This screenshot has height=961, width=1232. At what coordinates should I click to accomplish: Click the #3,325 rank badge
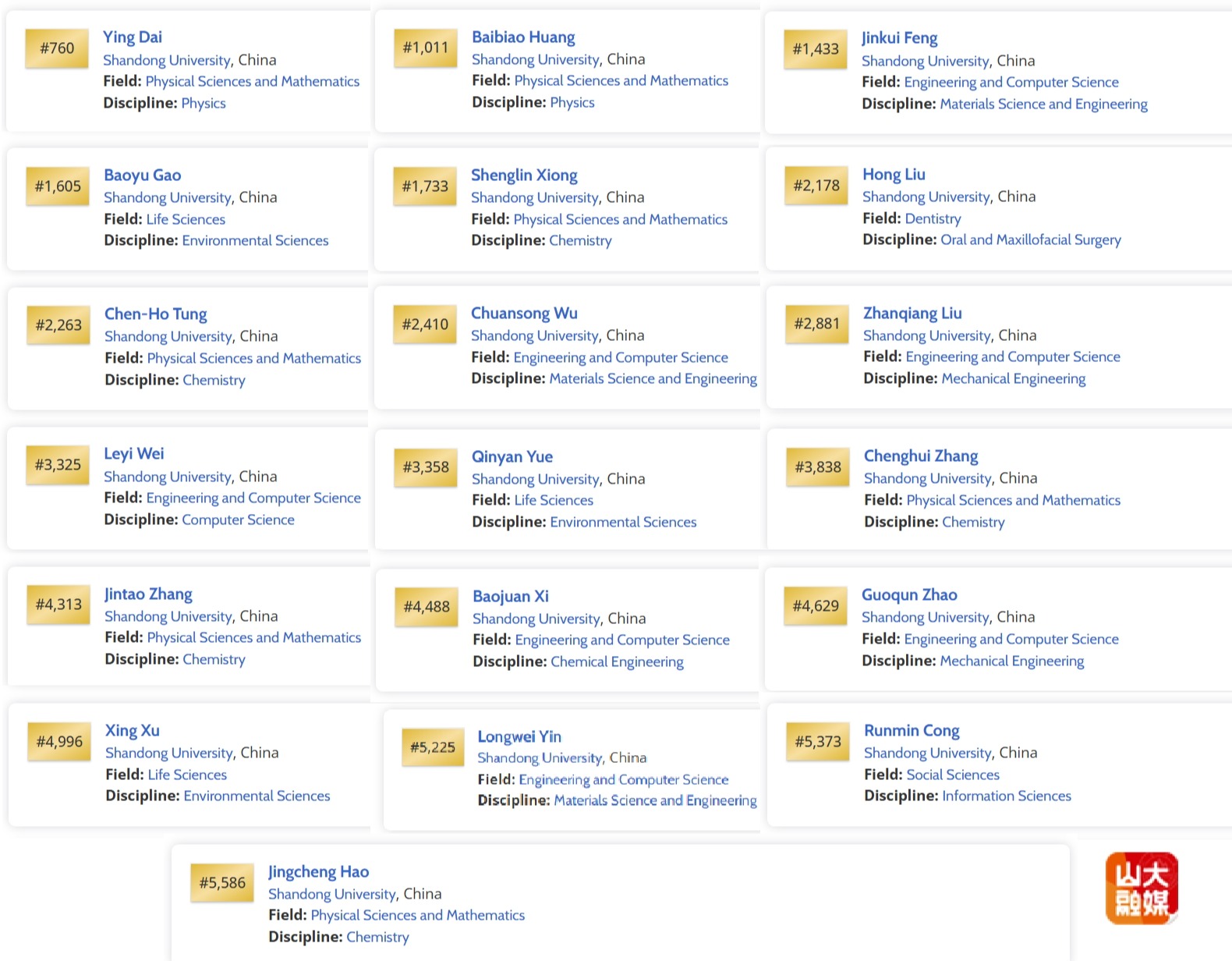pyautogui.click(x=58, y=465)
